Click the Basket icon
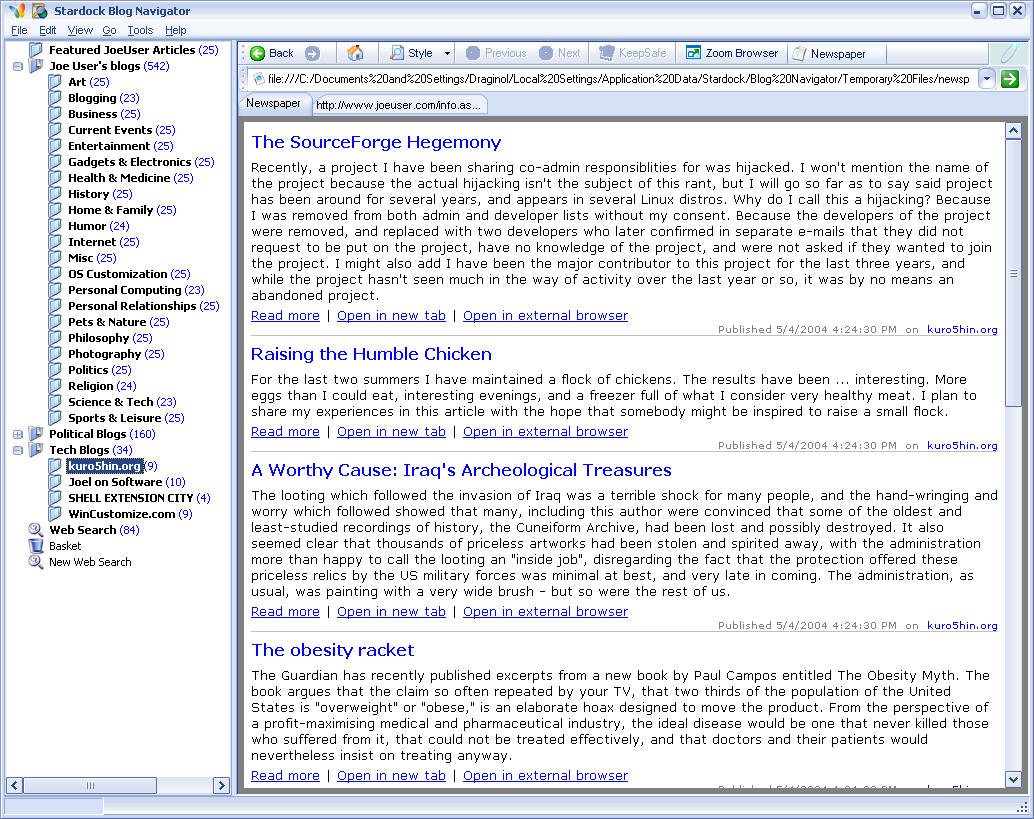The image size is (1034, 819). point(36,546)
